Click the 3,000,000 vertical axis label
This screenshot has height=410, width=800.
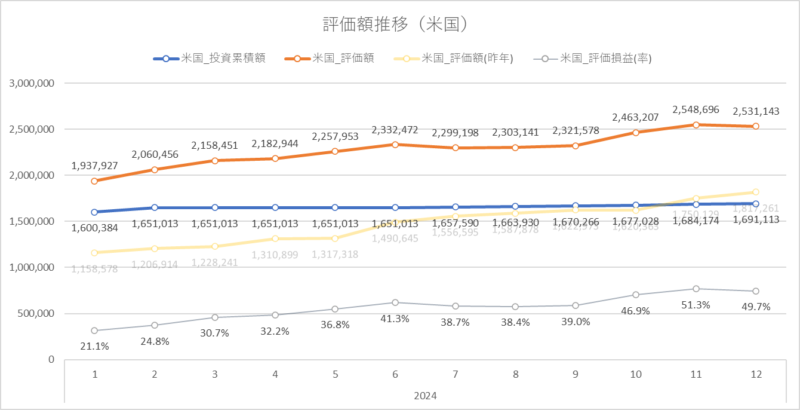(x=32, y=83)
